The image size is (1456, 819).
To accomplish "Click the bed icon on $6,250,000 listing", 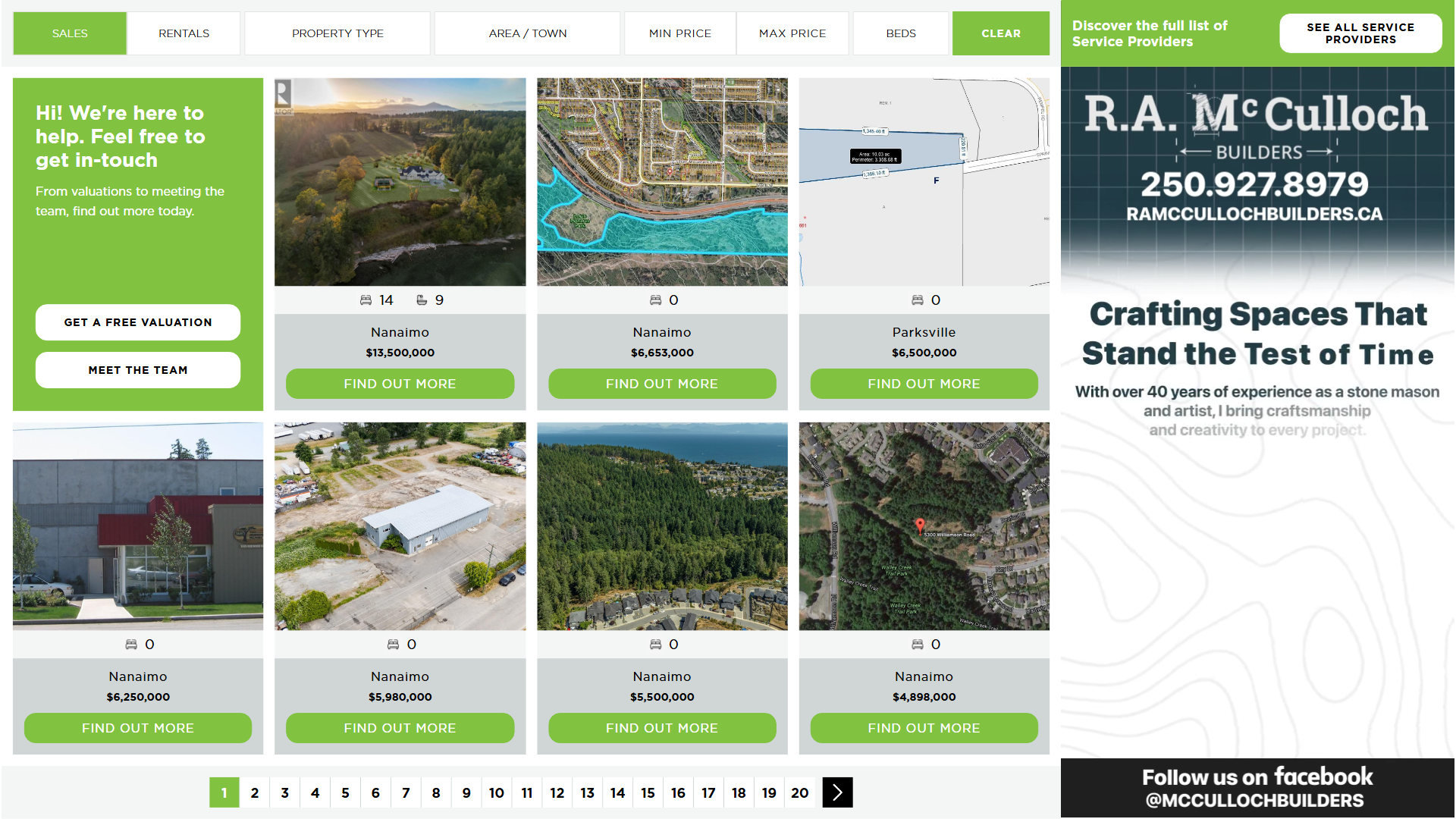I will point(131,645).
